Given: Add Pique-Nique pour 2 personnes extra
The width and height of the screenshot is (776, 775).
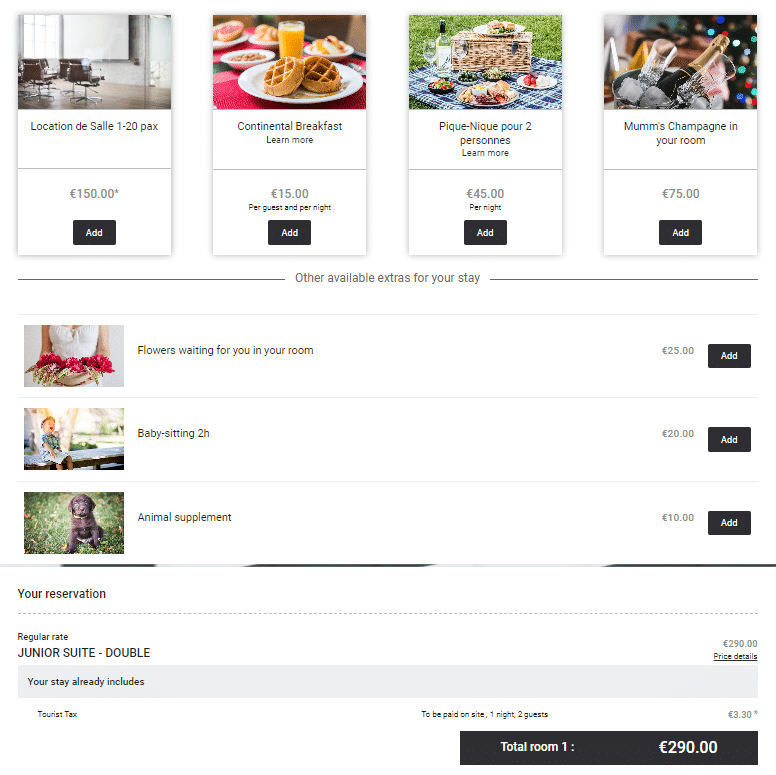Looking at the screenshot, I should coord(485,233).
